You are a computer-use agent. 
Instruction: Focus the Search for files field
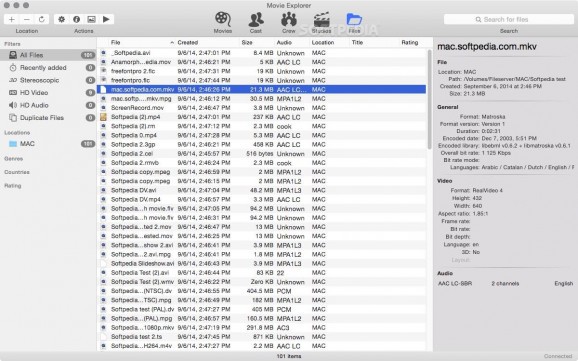[x=509, y=19]
